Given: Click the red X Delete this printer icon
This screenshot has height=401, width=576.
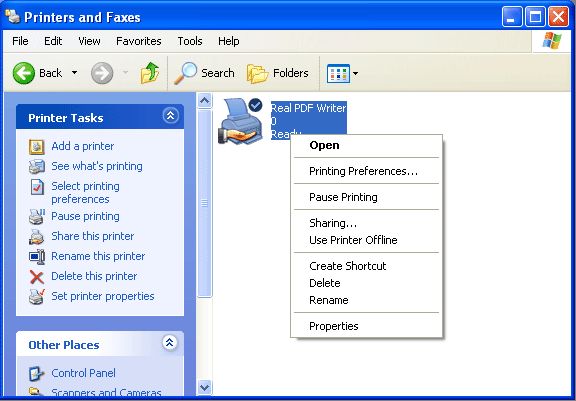Looking at the screenshot, I should pyautogui.click(x=37, y=277).
